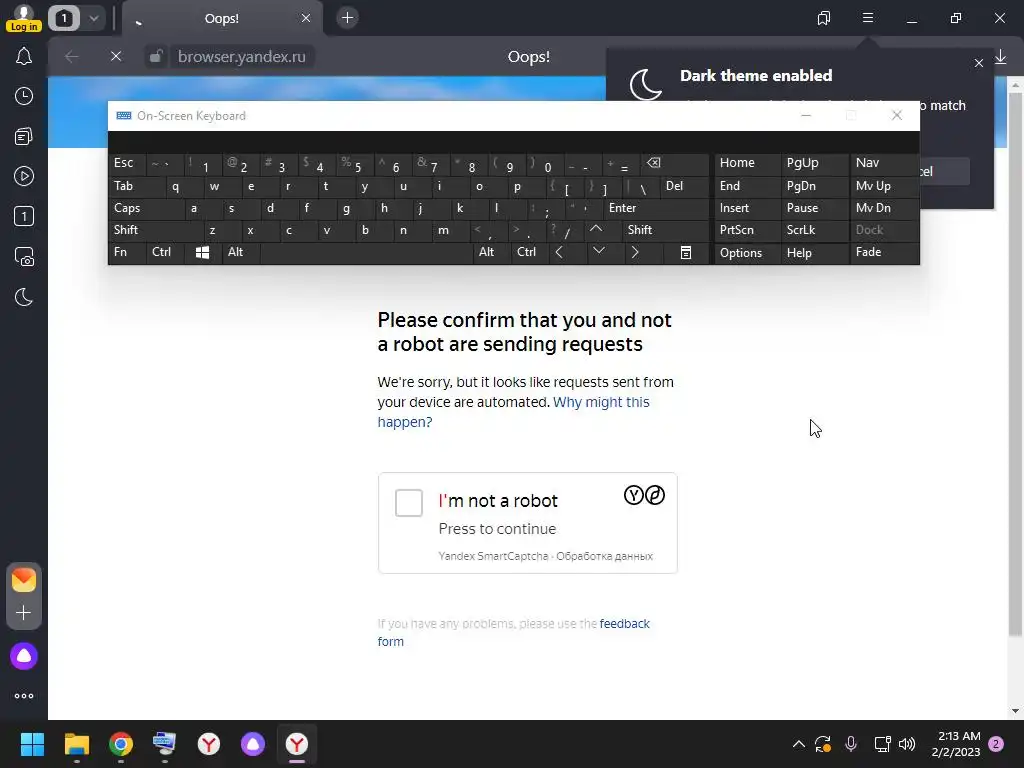Toggle left Shift key on On-Screen Keyboard
1024x768 pixels.
pyautogui.click(x=156, y=230)
